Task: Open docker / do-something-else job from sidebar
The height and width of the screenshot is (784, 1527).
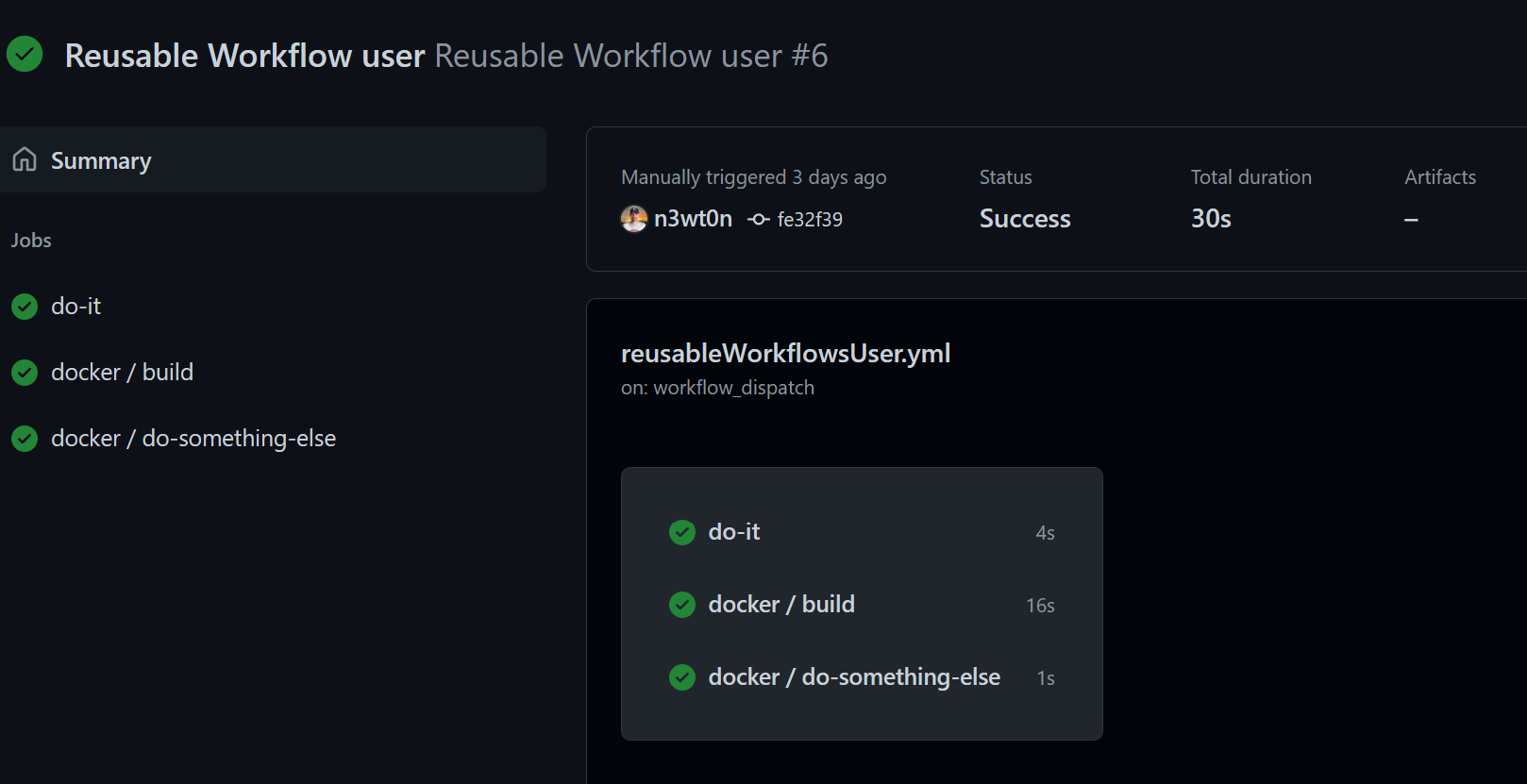Action: point(193,439)
